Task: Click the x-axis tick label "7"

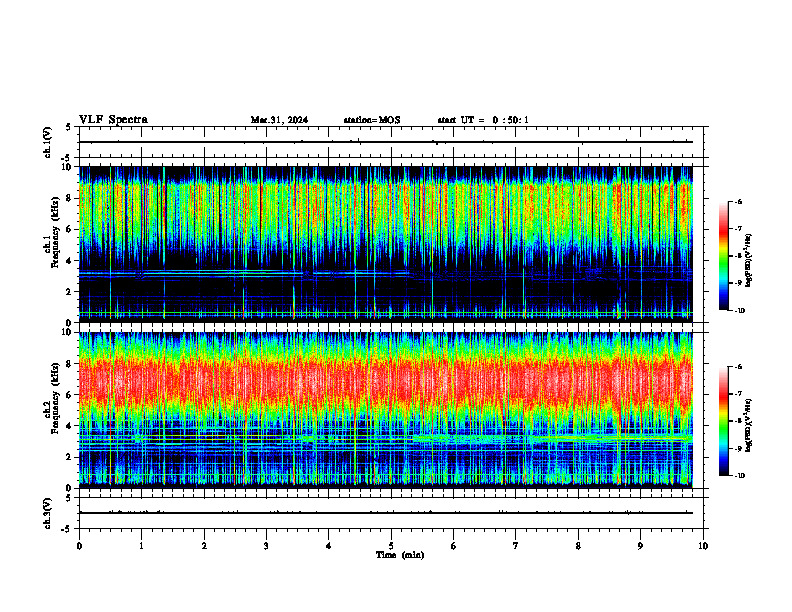Action: pos(516,546)
